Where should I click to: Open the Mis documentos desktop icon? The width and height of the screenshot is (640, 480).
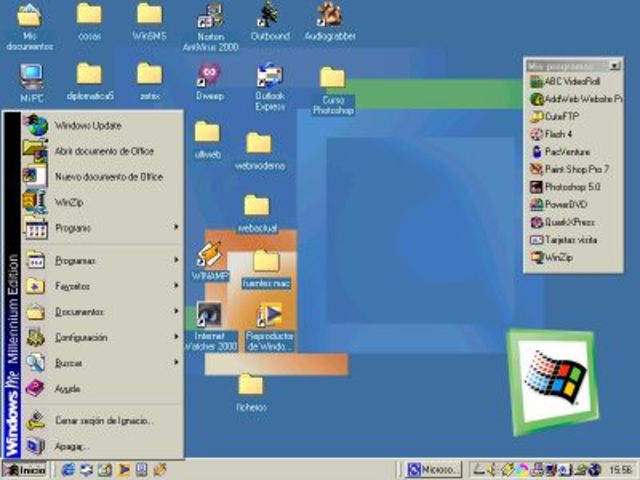click(x=29, y=27)
